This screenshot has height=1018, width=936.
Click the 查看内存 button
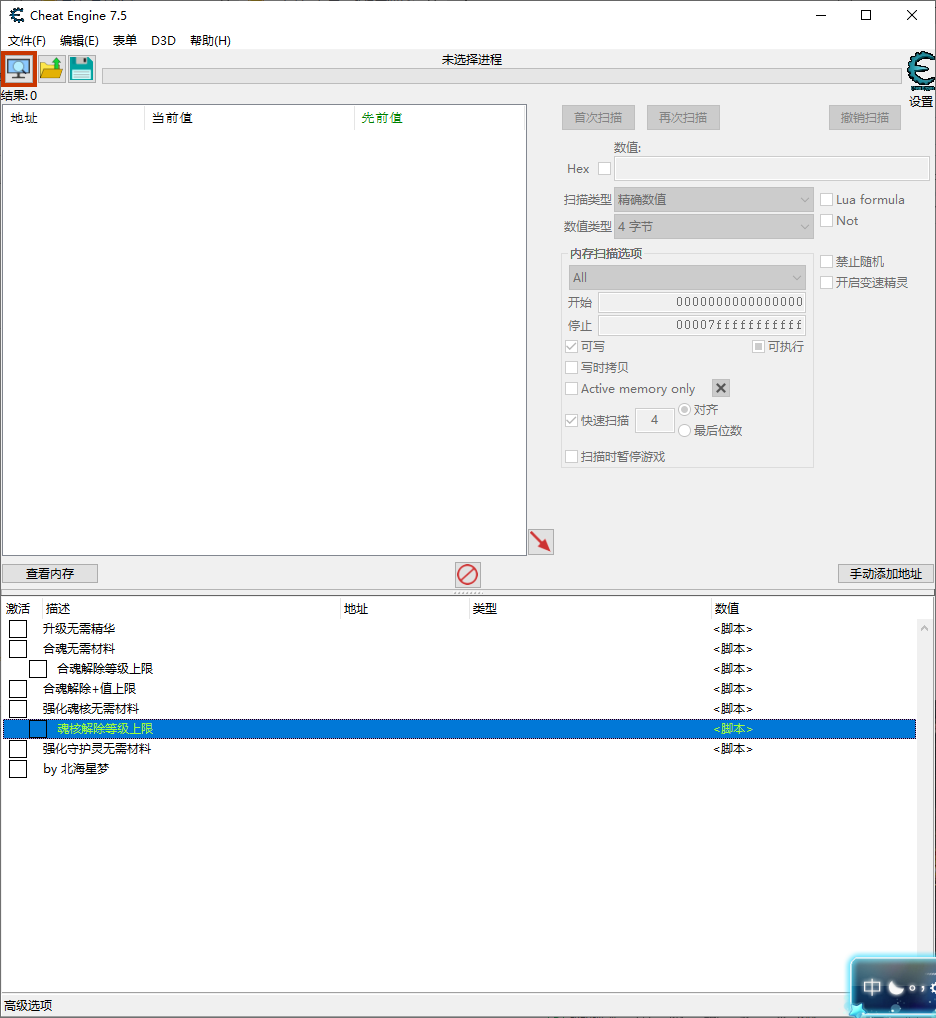pyautogui.click(x=49, y=573)
